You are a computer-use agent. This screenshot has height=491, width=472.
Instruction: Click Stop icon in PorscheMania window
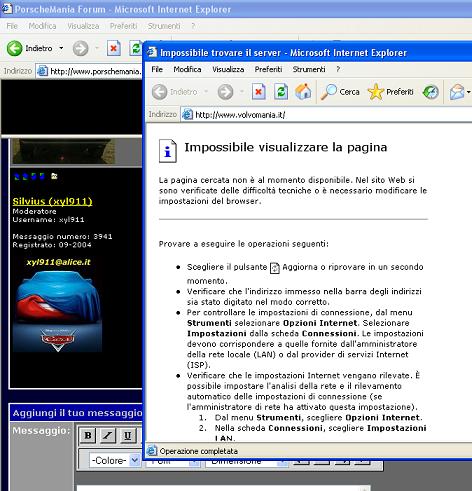113,49
